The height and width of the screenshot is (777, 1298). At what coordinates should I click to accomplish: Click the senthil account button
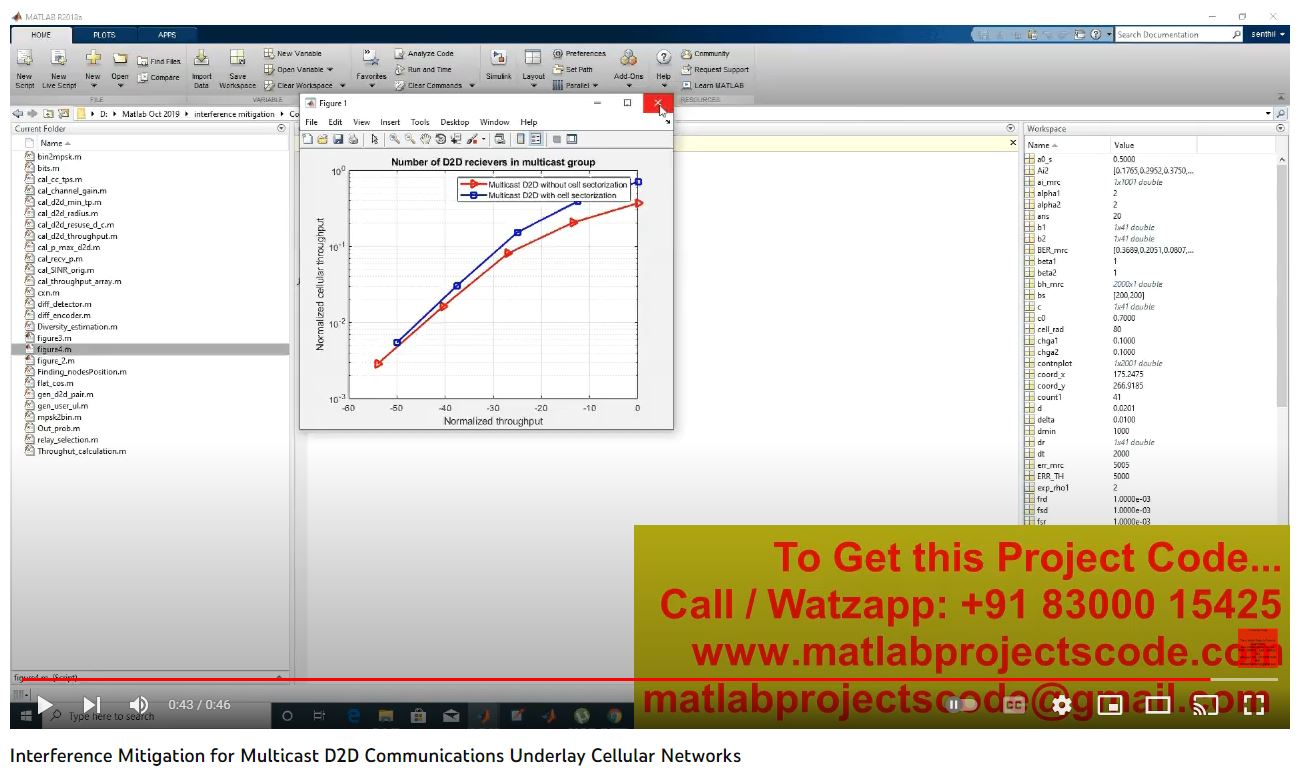click(x=1268, y=35)
